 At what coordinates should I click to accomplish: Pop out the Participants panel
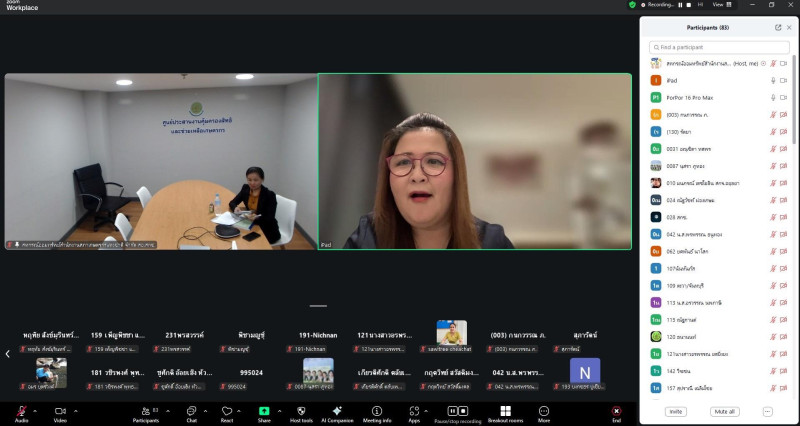click(x=778, y=28)
